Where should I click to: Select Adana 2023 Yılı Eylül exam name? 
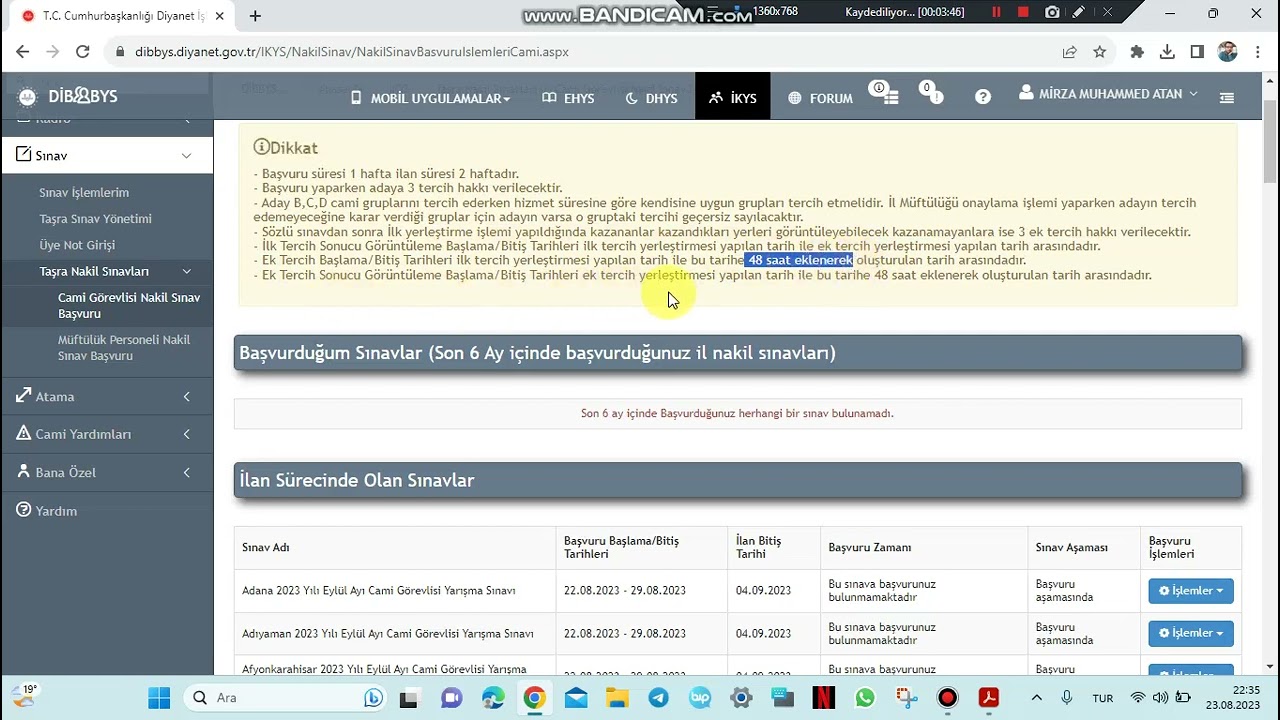coord(378,591)
